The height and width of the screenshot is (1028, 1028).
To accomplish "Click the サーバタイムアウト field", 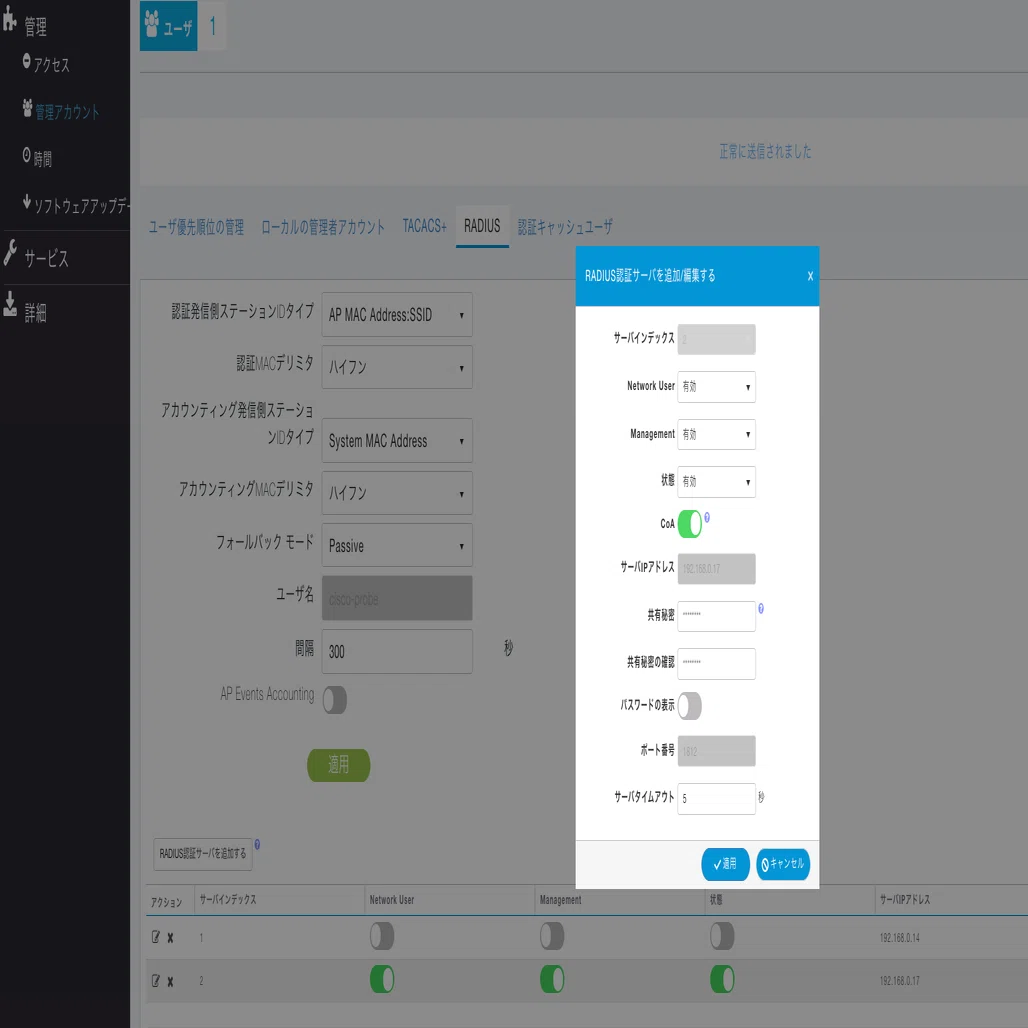I will point(716,799).
